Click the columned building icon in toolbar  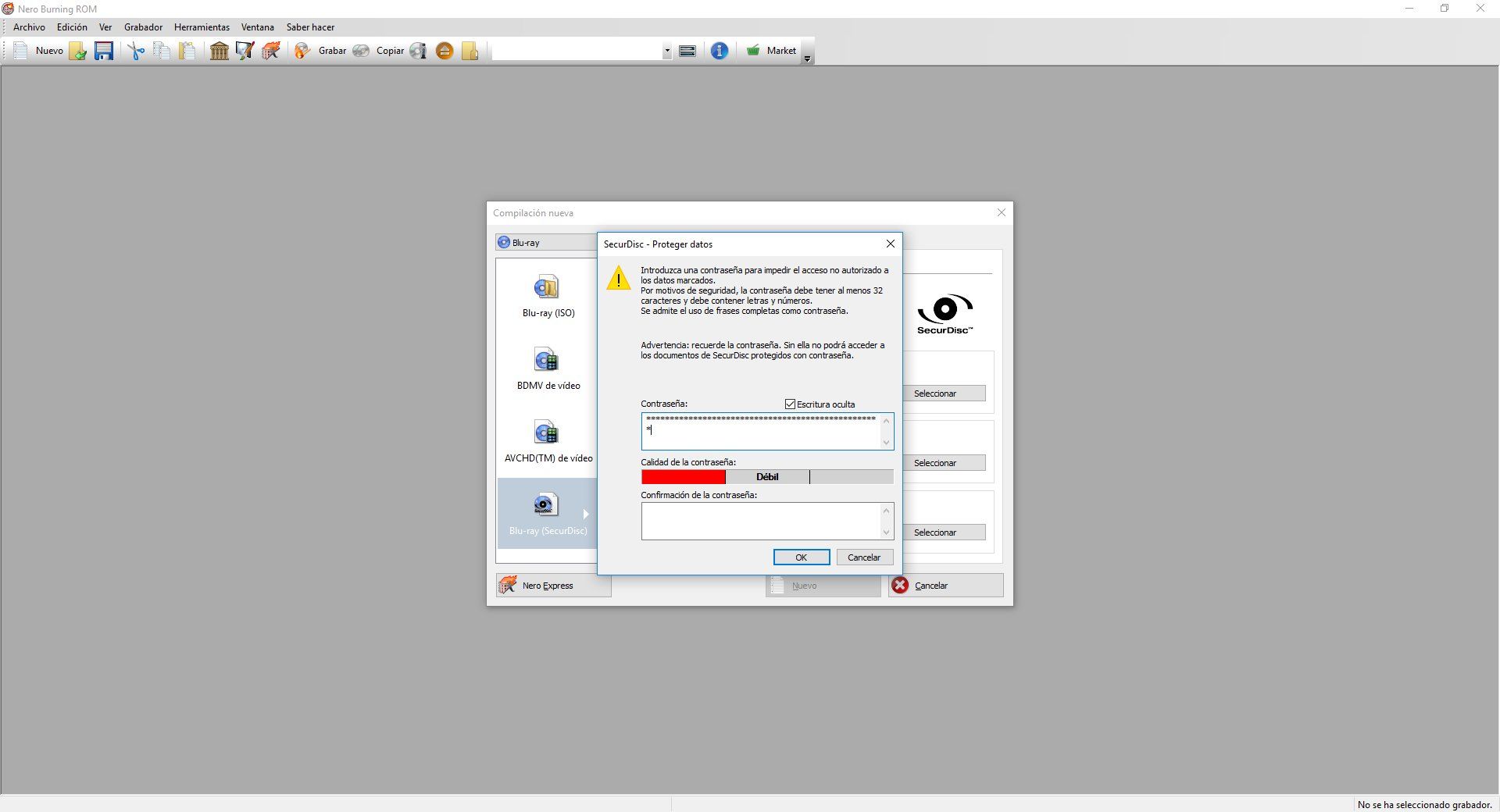point(220,51)
